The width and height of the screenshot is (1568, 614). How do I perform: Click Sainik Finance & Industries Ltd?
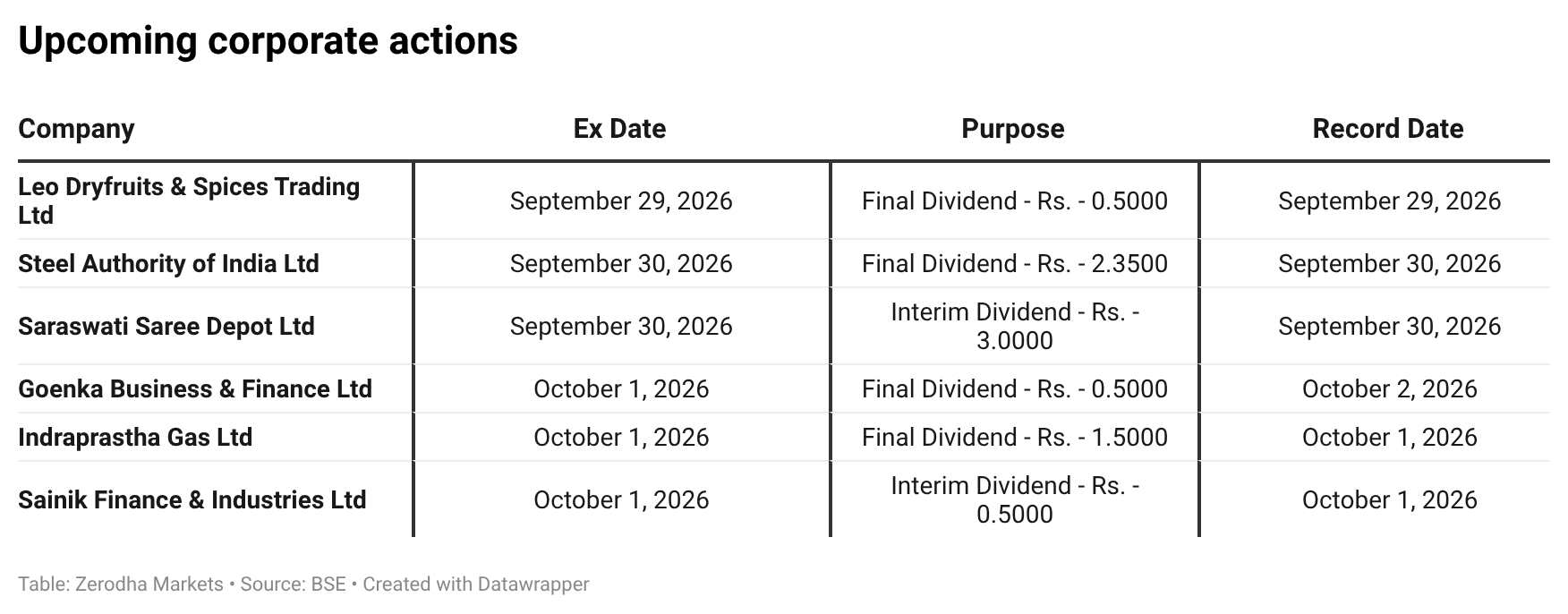(x=192, y=499)
